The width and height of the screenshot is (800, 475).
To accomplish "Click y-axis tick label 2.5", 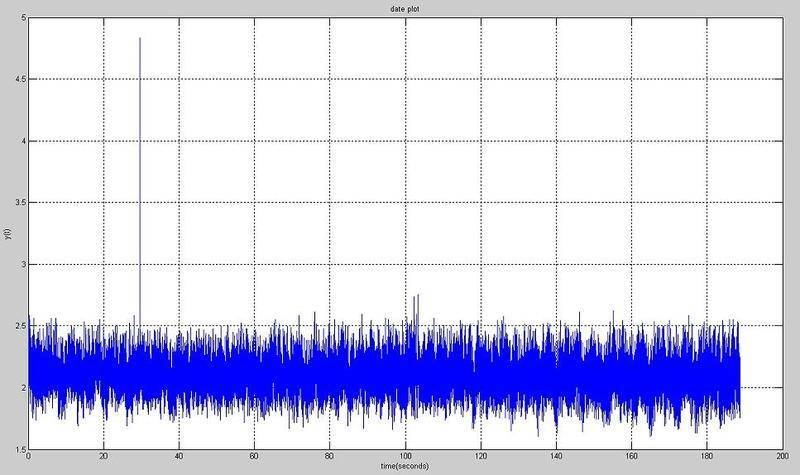I will [x=19, y=325].
